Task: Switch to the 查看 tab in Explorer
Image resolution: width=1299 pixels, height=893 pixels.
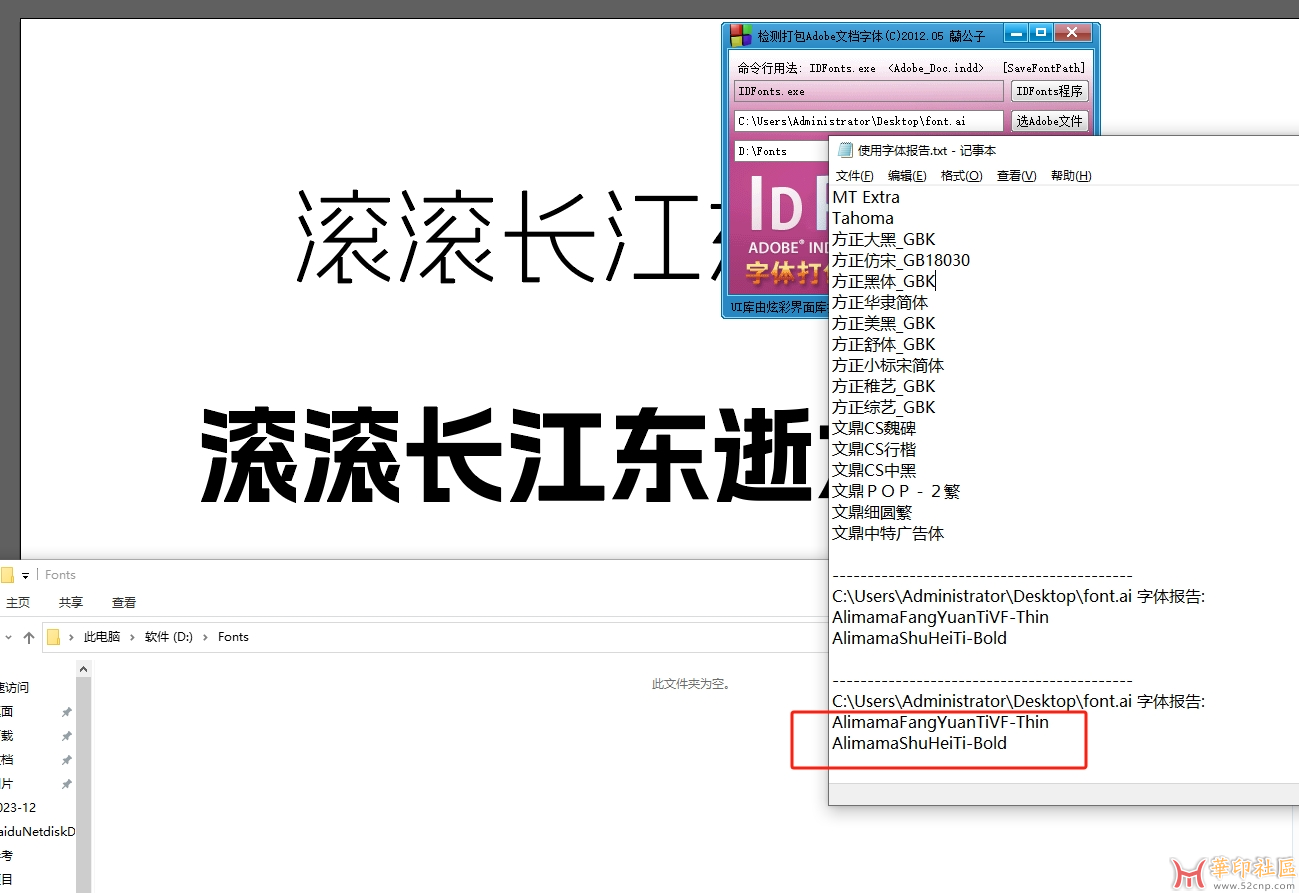Action: point(124,603)
